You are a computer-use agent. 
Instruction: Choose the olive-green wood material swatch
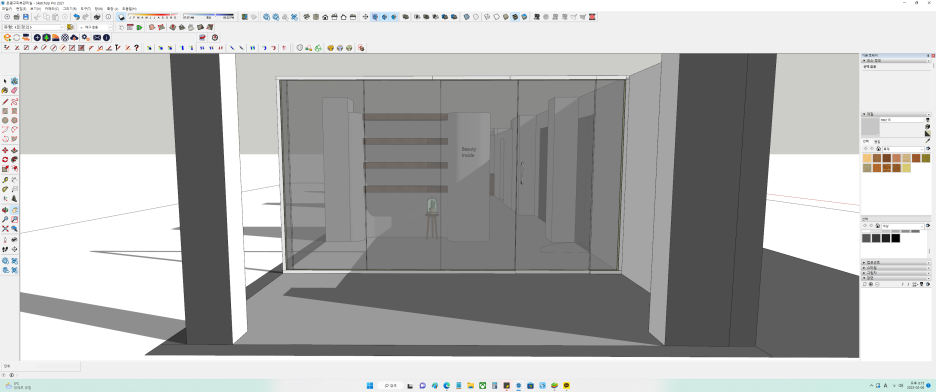[926, 158]
